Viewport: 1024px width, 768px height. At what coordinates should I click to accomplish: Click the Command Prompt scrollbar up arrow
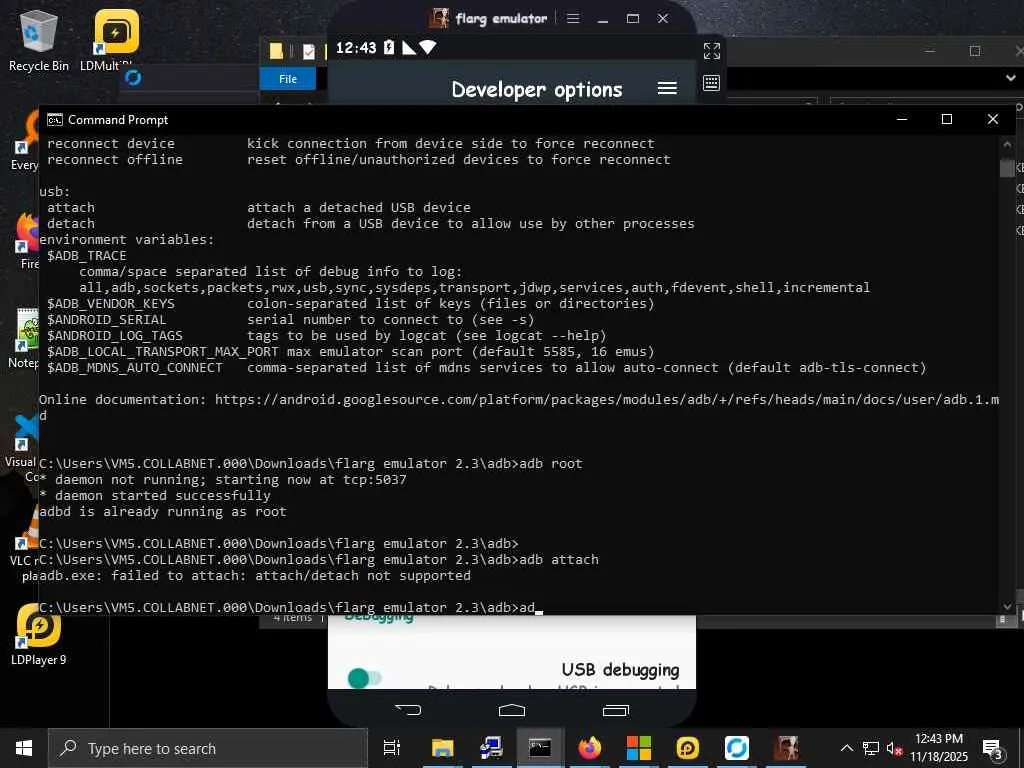click(x=1007, y=144)
